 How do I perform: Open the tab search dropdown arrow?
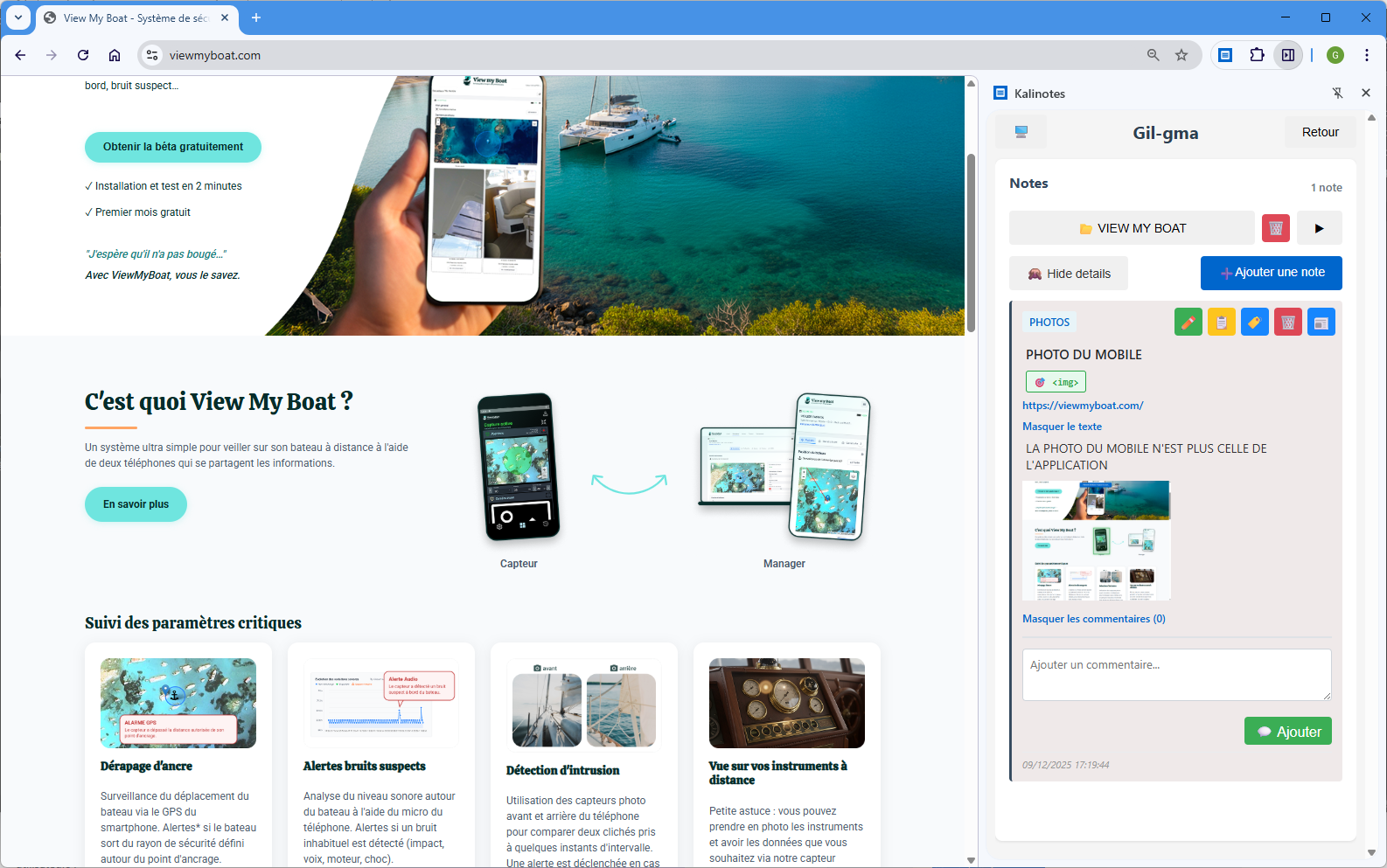pyautogui.click(x=18, y=17)
